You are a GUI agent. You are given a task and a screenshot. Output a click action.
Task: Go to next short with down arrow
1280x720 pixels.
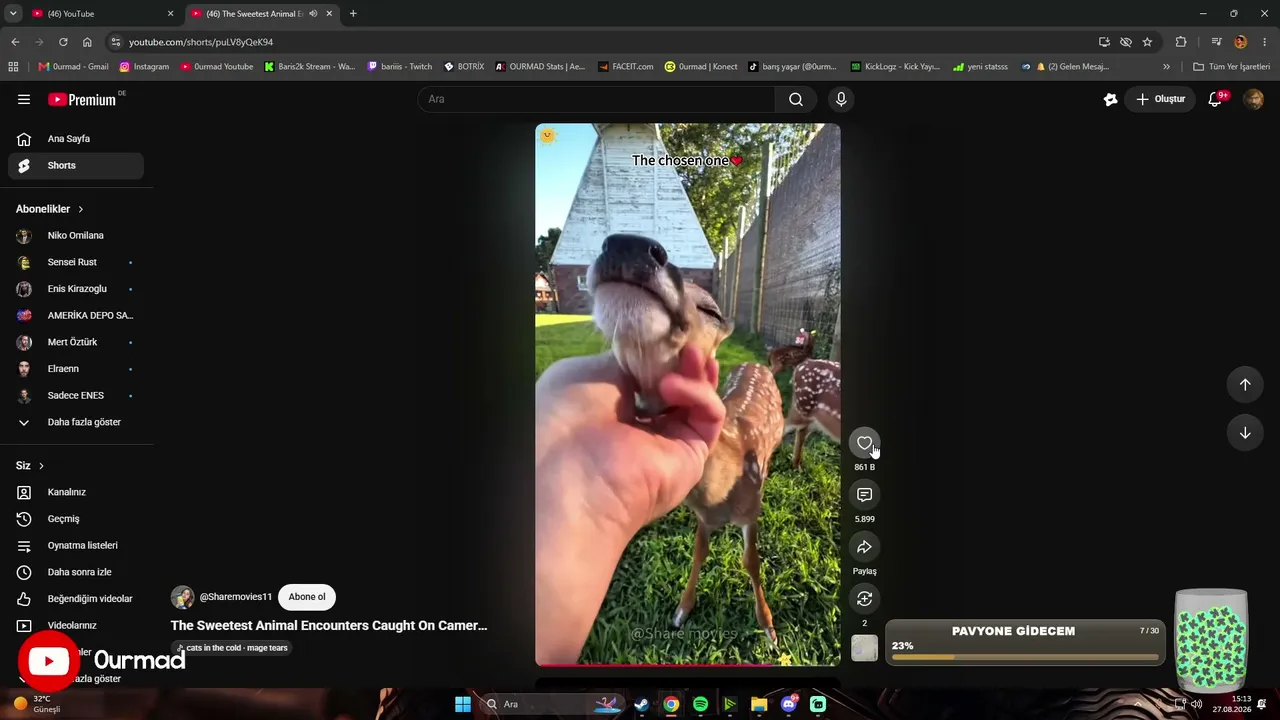tap(1245, 433)
